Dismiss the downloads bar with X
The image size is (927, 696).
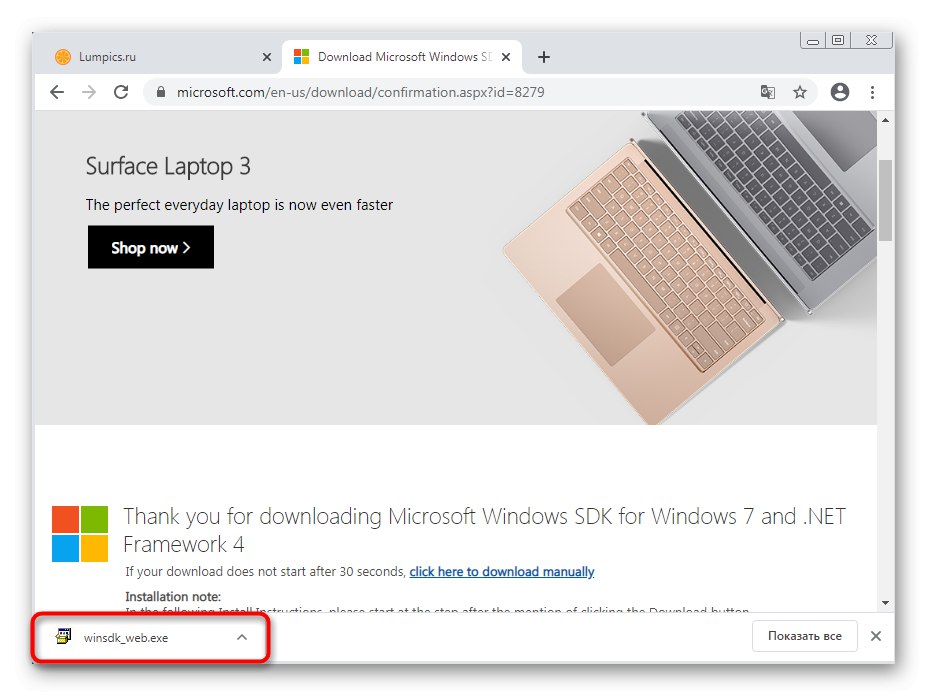[x=876, y=636]
